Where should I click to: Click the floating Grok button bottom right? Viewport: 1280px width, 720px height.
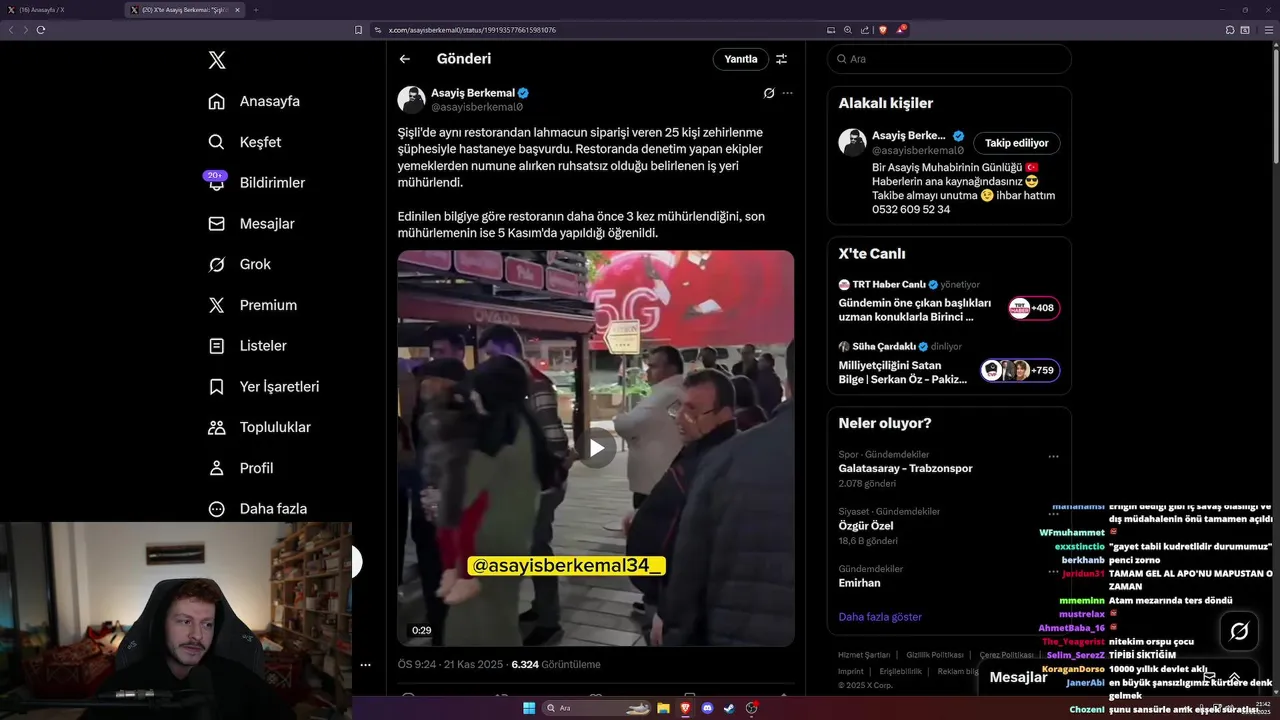point(1239,631)
